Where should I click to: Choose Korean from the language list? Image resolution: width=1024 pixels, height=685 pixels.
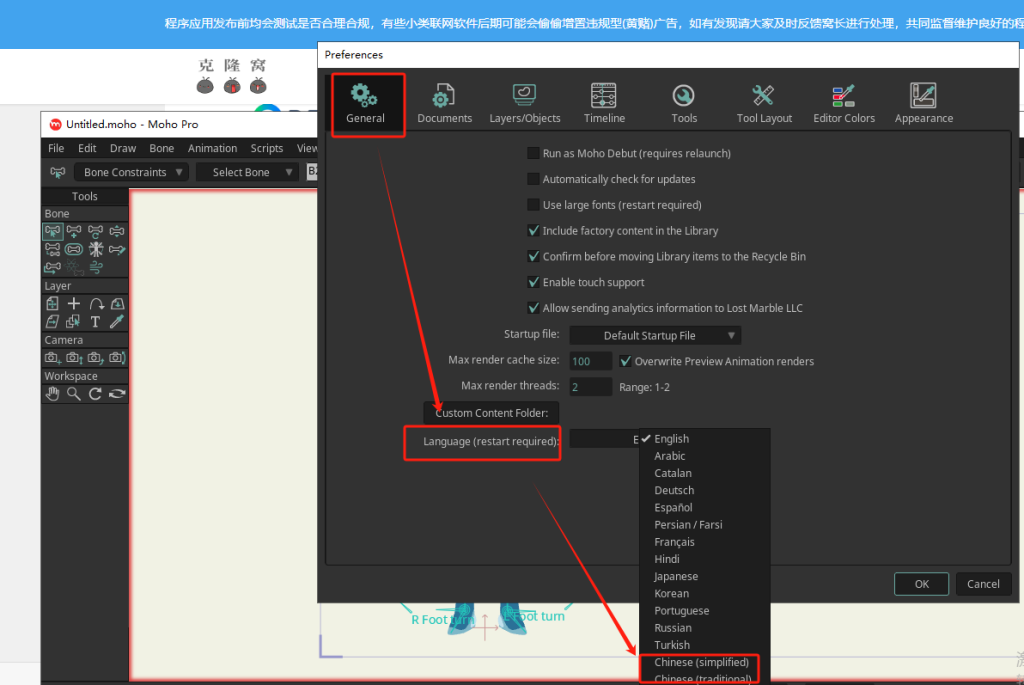click(704, 594)
